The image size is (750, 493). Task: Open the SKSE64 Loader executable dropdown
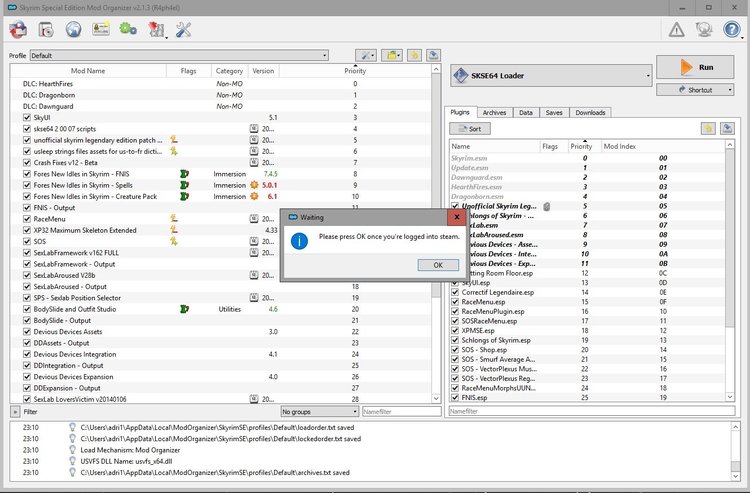[x=551, y=76]
